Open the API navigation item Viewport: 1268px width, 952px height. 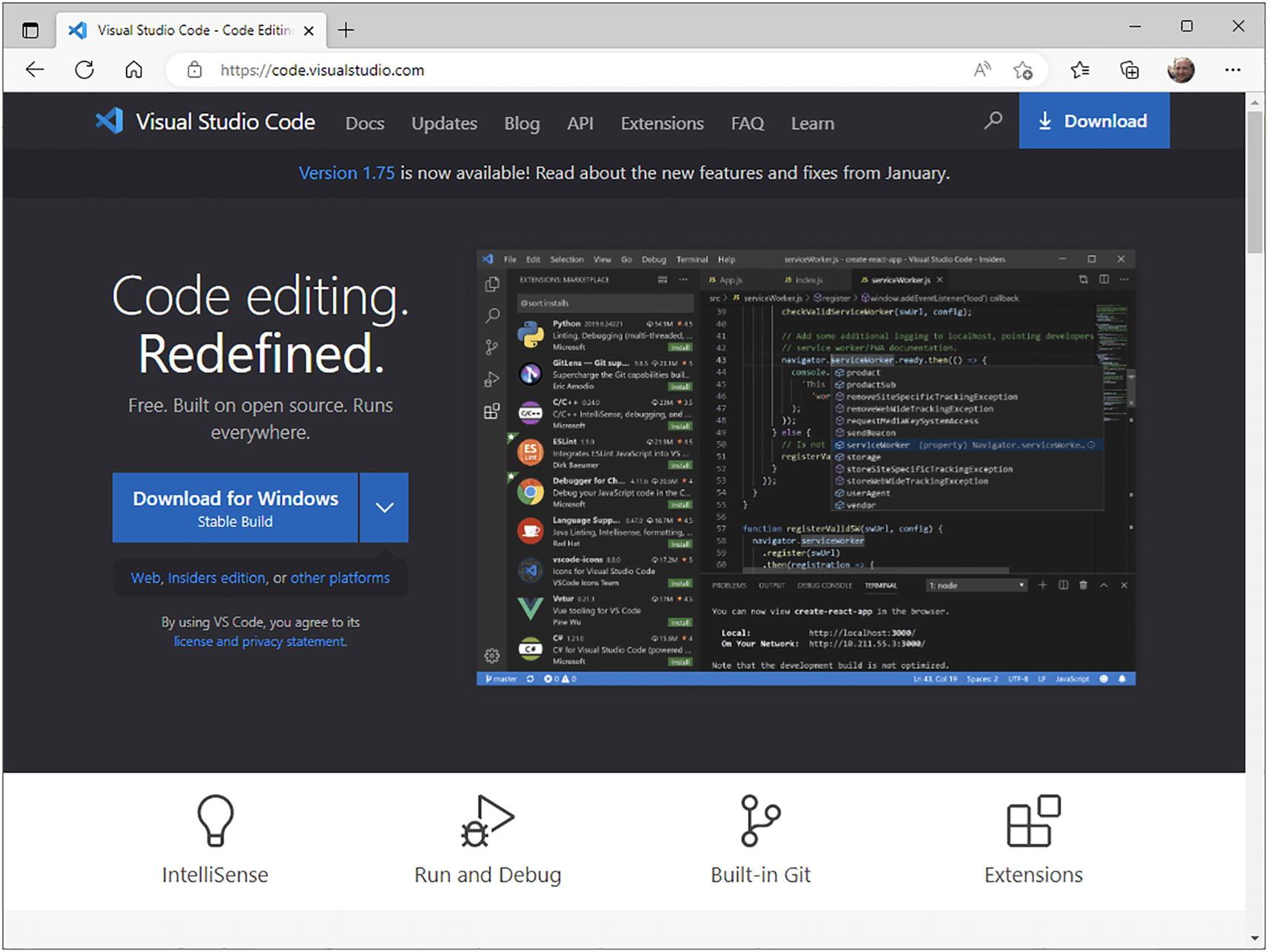[580, 124]
